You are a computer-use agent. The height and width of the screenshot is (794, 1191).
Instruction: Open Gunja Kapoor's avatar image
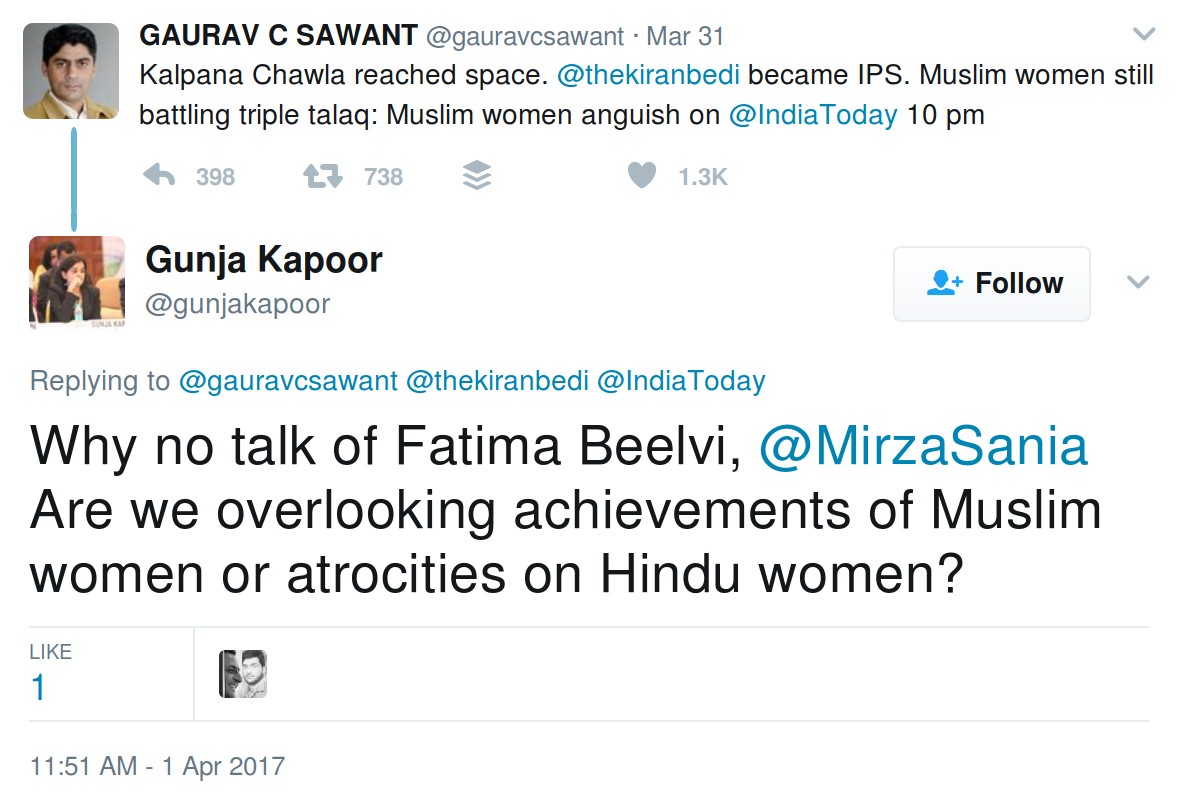pyautogui.click(x=77, y=283)
